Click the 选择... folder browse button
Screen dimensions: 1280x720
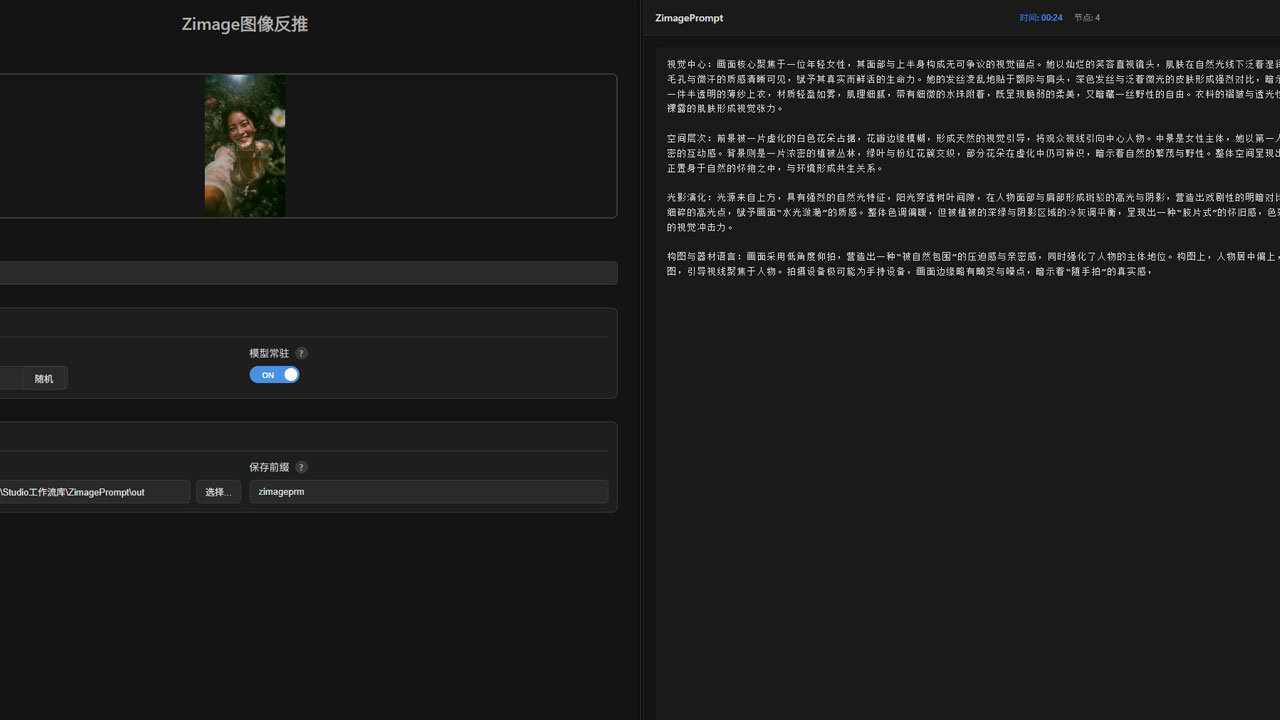click(x=218, y=491)
